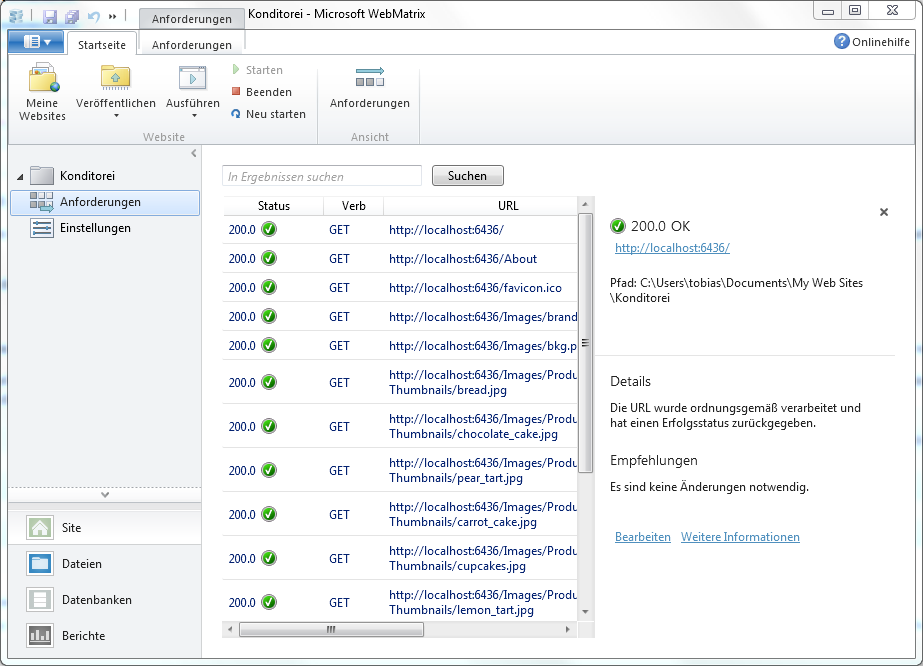Select the Thumbnails/bread.jpg request
923x666 pixels.
400,382
